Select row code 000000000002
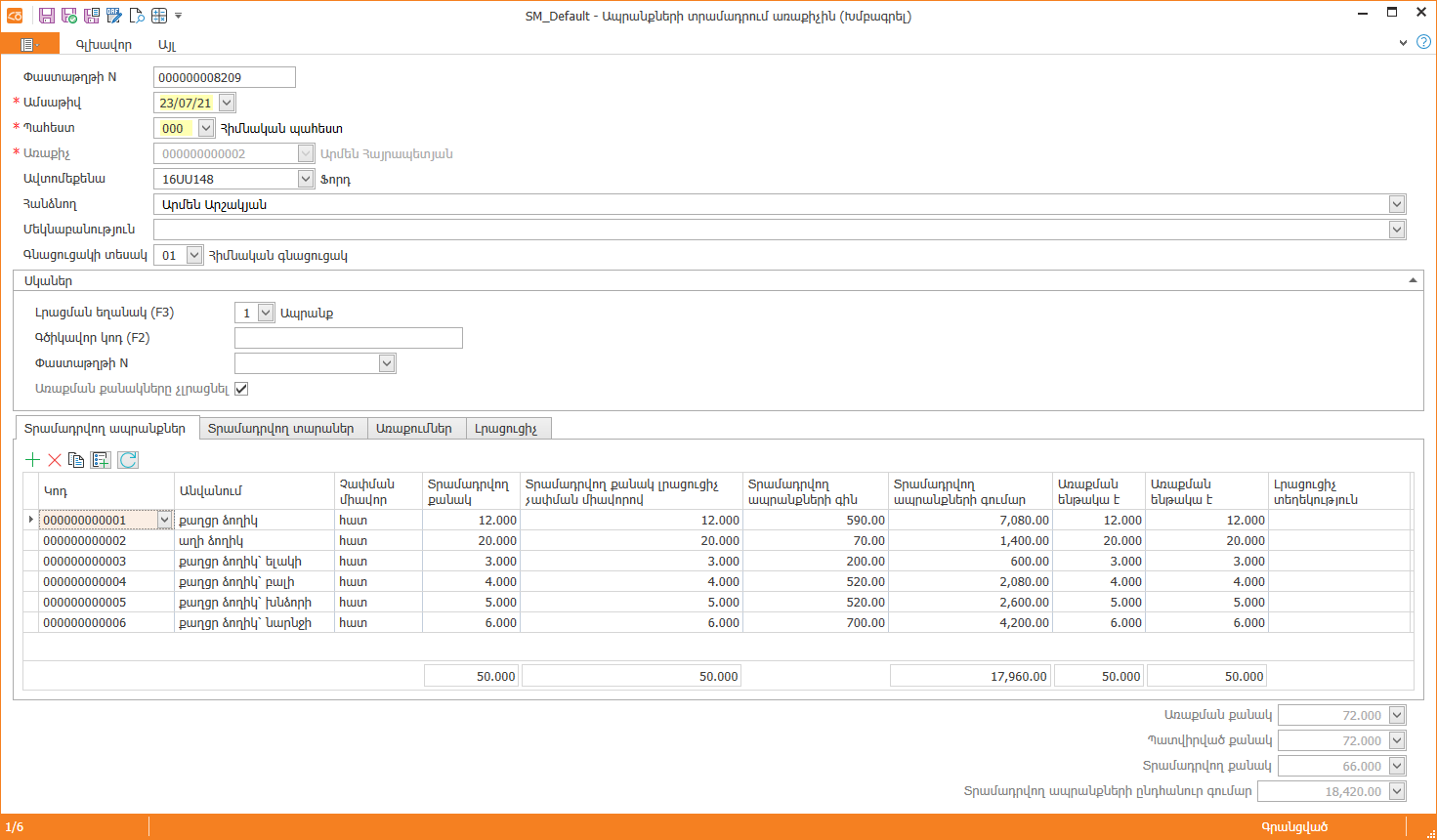 coord(106,541)
